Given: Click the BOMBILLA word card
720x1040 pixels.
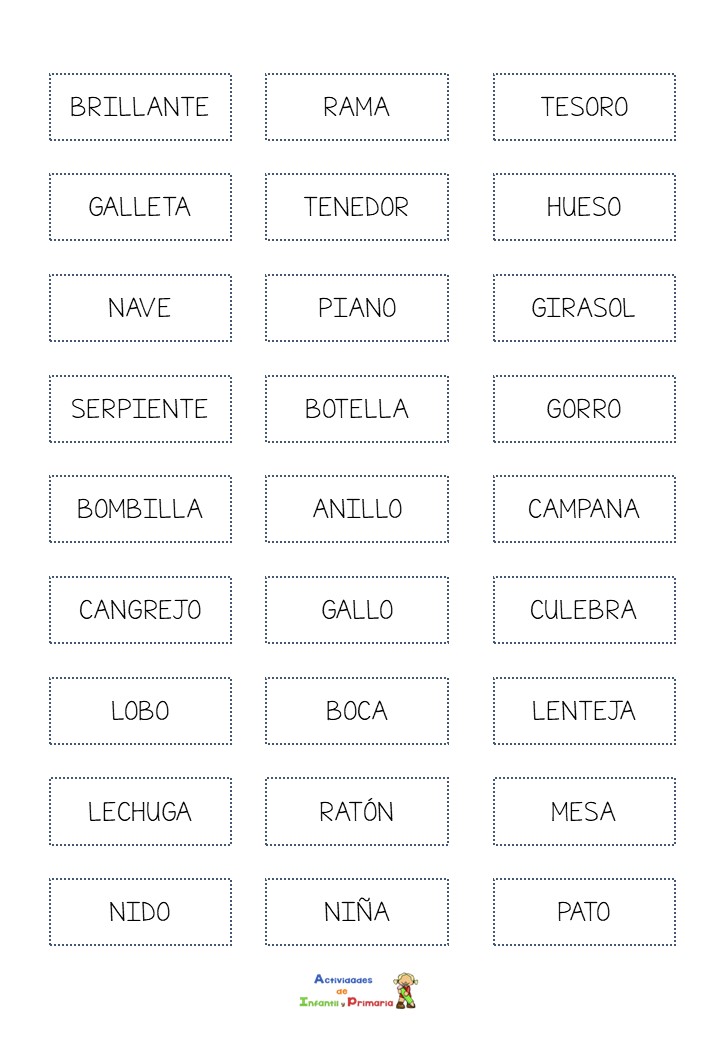Looking at the screenshot, I should point(141,509).
